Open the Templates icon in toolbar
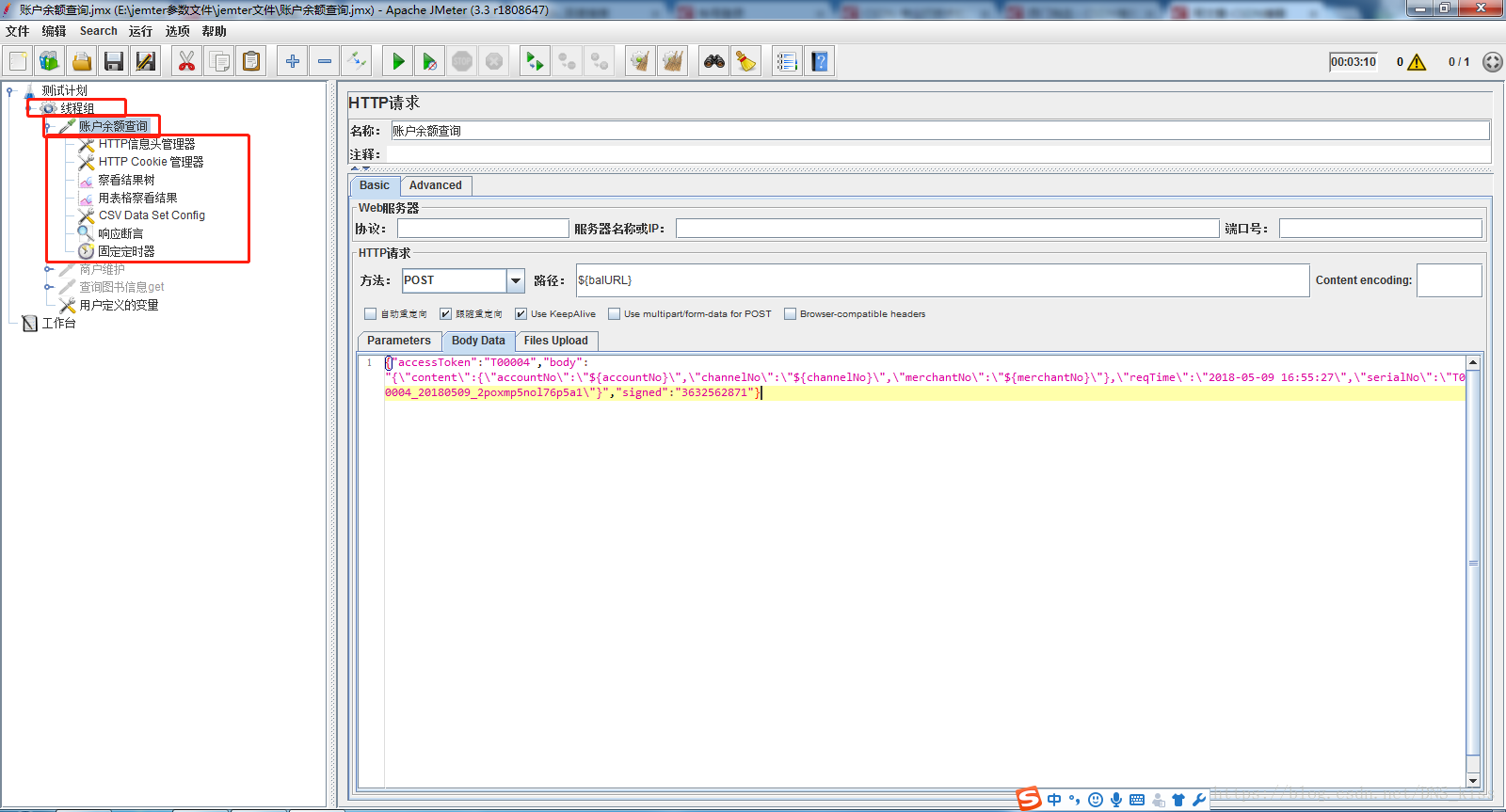Image resolution: width=1506 pixels, height=812 pixels. tap(49, 61)
